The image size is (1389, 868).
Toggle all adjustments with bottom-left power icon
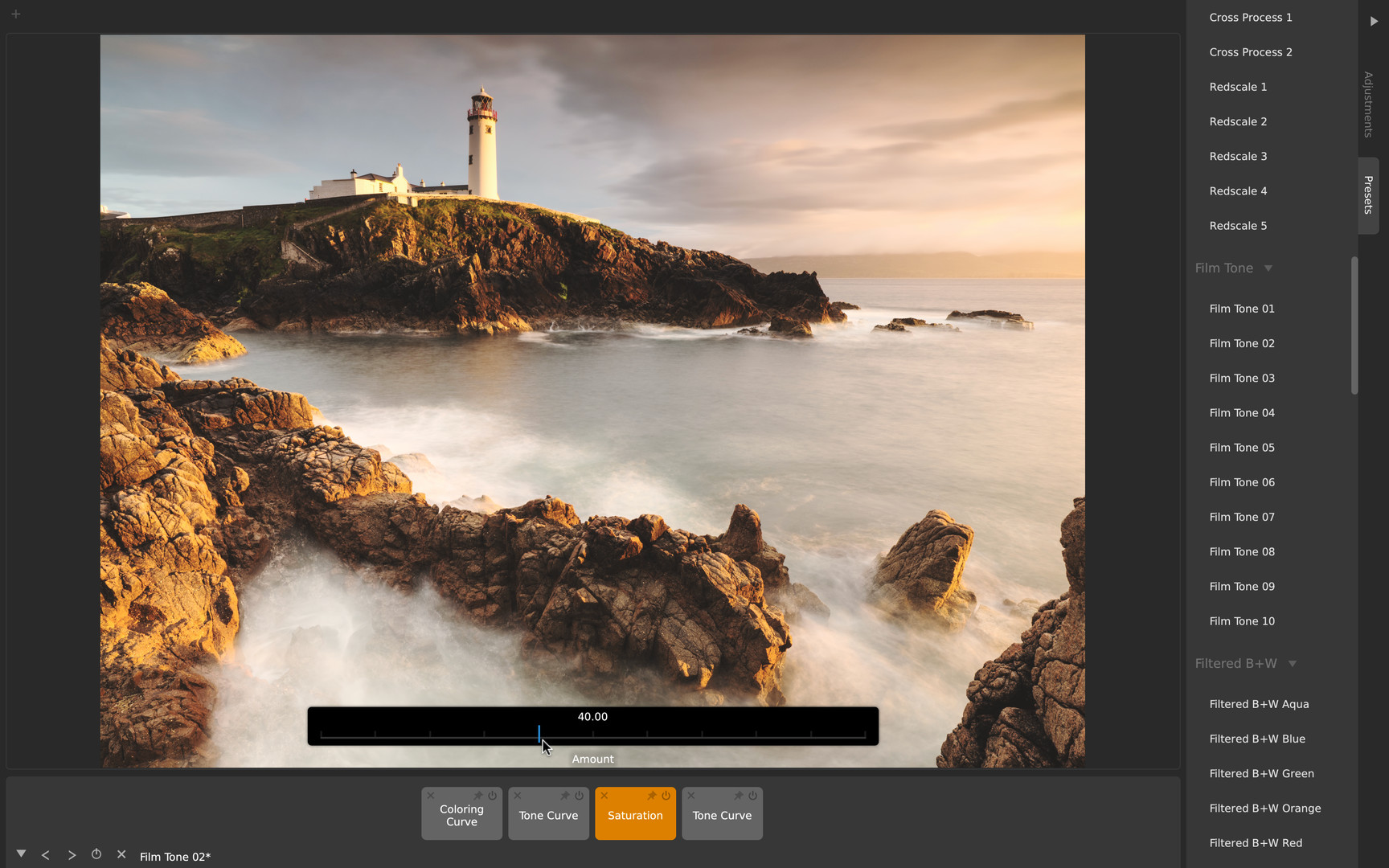click(96, 854)
